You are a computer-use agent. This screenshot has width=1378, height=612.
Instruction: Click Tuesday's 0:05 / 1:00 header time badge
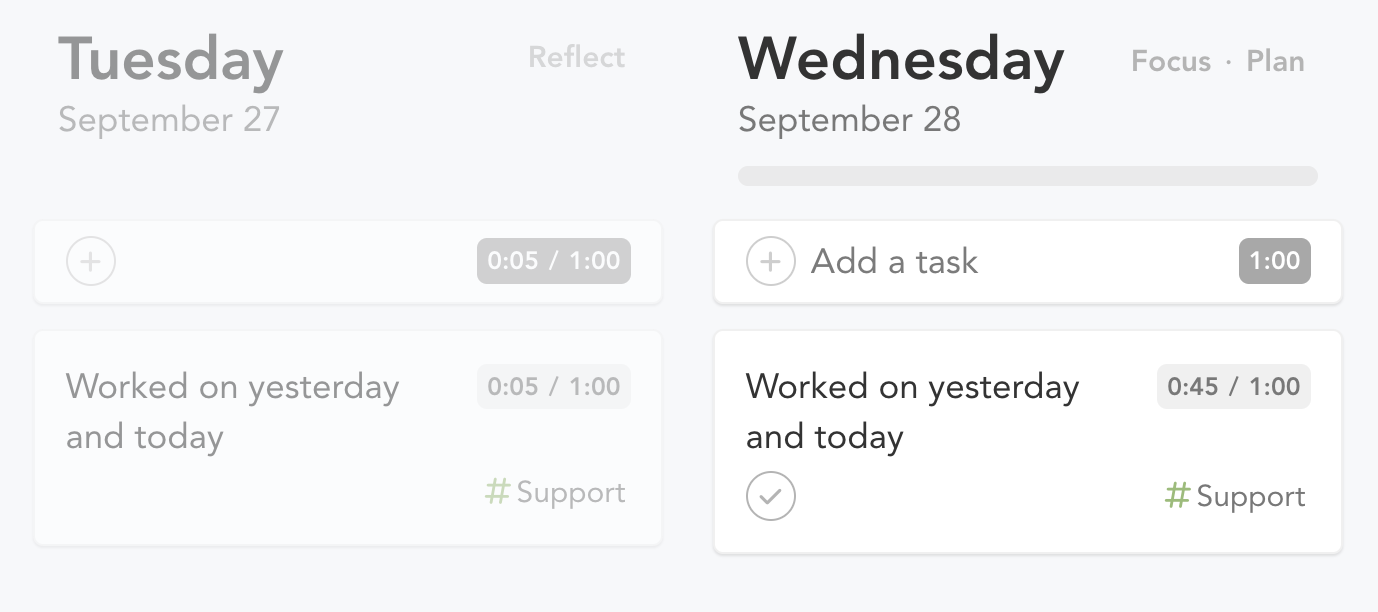point(554,261)
